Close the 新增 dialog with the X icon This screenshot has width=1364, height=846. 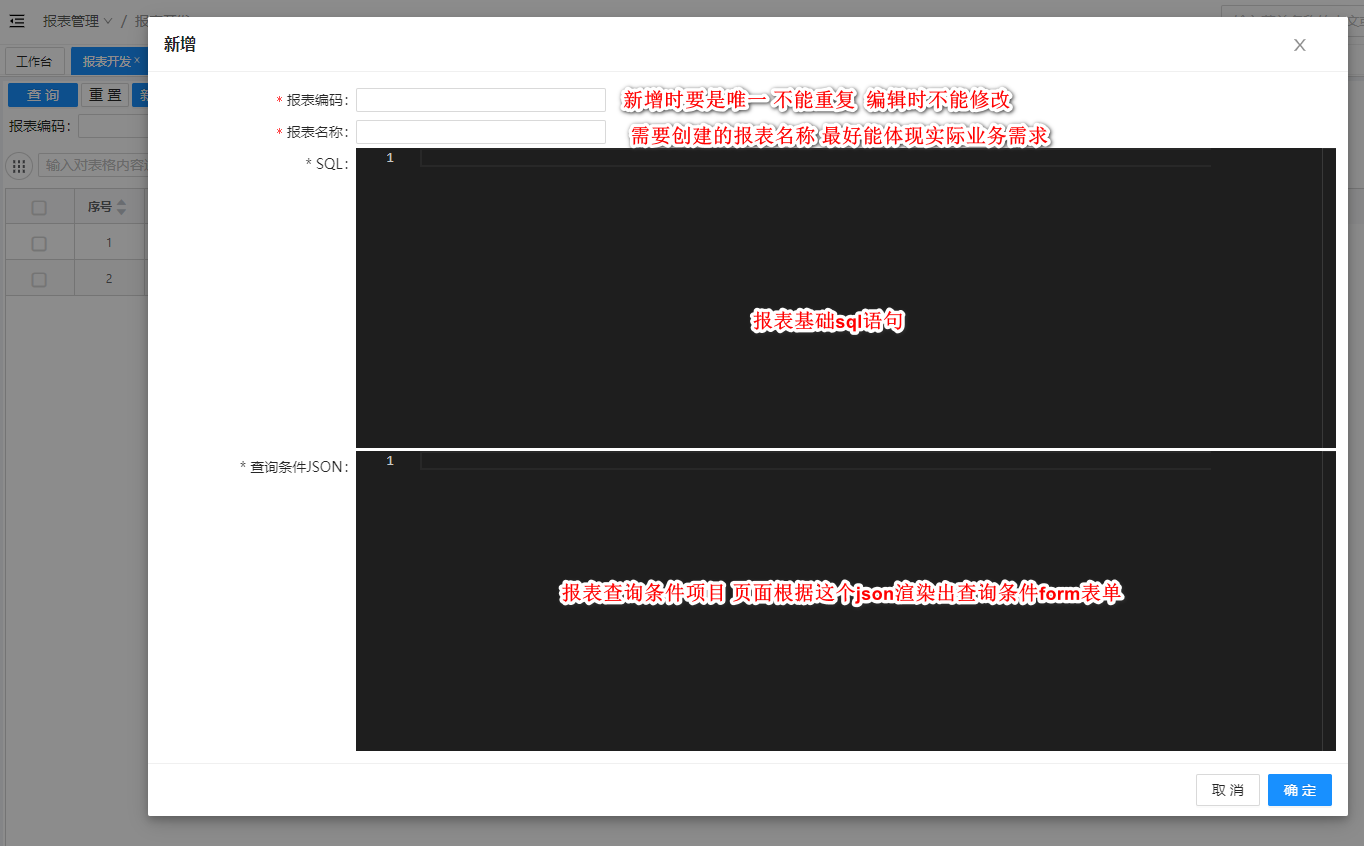(1299, 45)
